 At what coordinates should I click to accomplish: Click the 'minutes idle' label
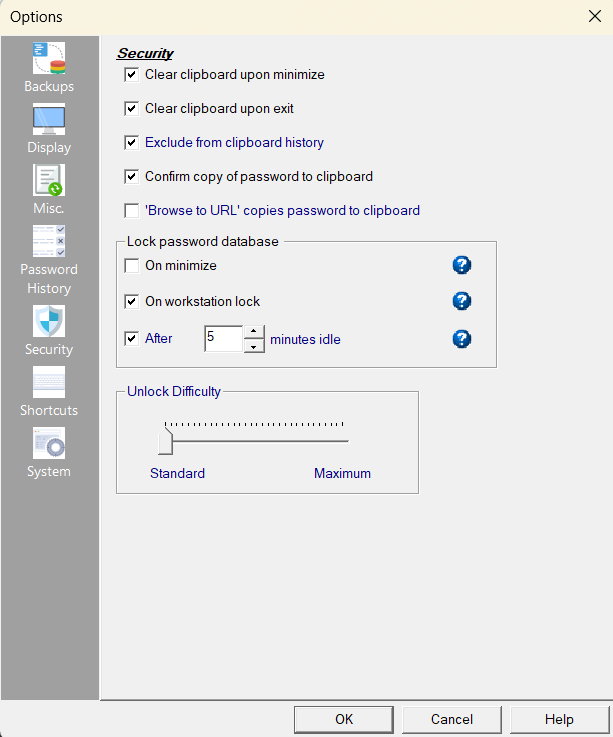point(305,339)
